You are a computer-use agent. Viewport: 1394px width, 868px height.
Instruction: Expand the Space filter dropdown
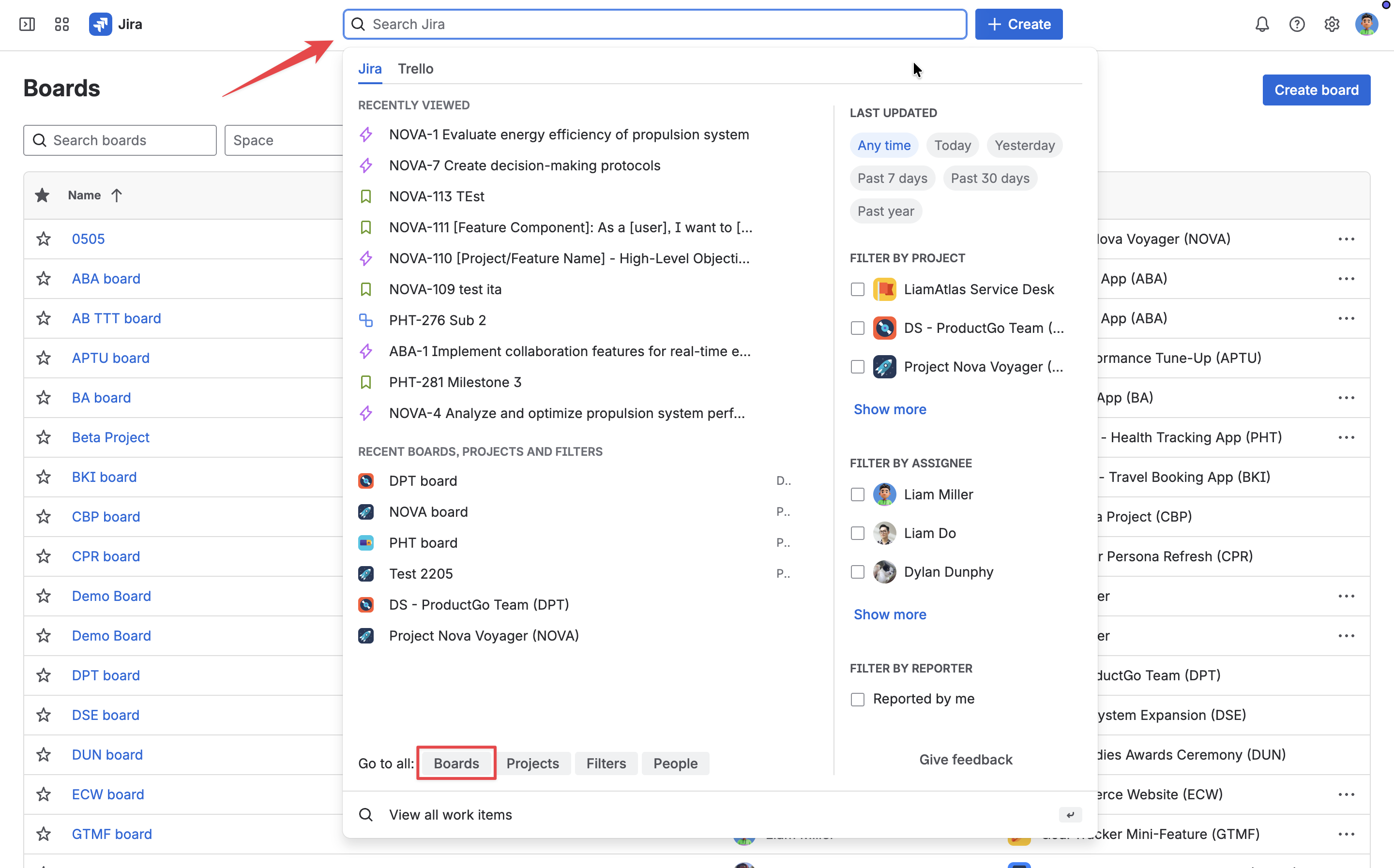click(284, 140)
